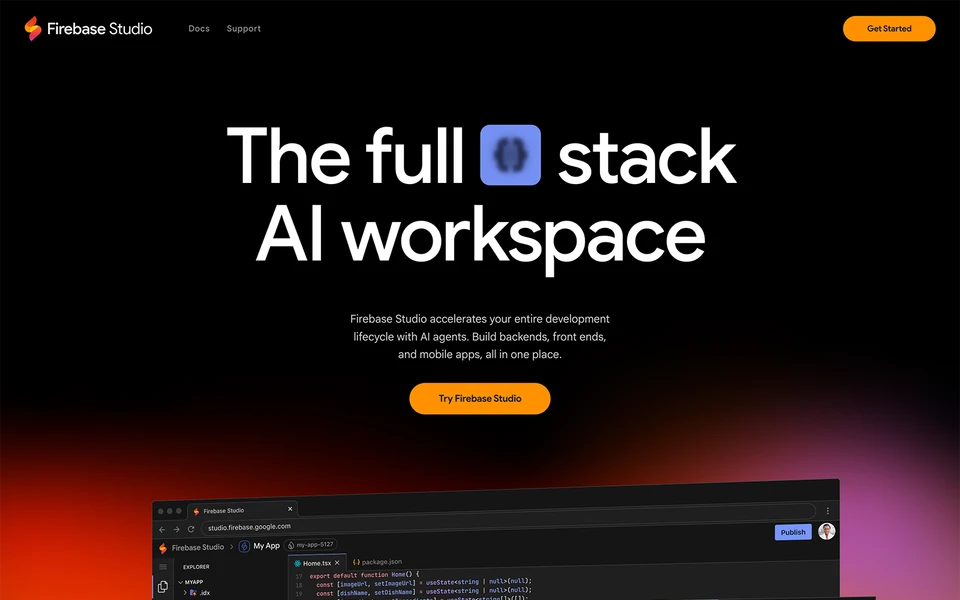Viewport: 960px width, 600px height.
Task: Click the user avatar photo
Action: point(827,531)
